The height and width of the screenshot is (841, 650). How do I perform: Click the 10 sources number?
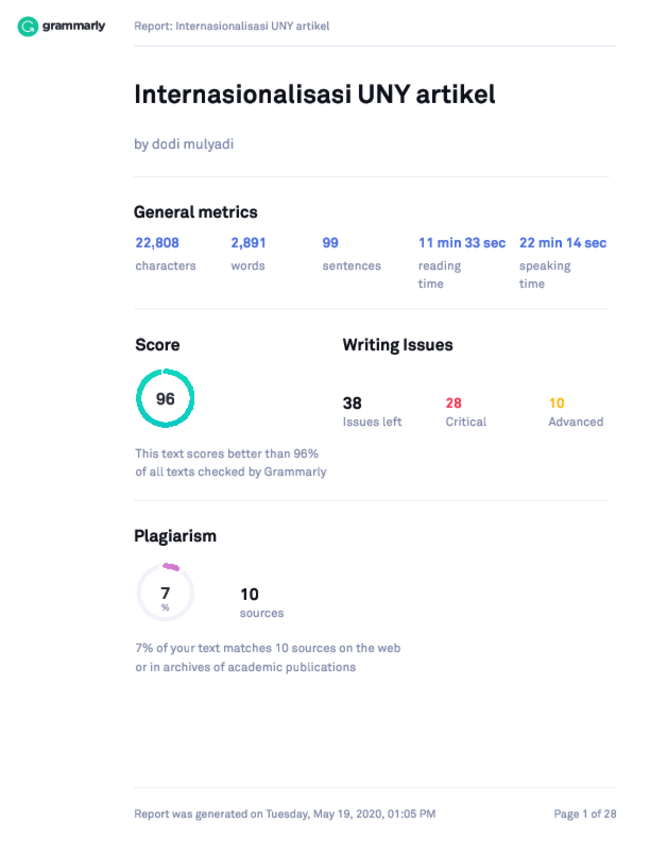(249, 594)
